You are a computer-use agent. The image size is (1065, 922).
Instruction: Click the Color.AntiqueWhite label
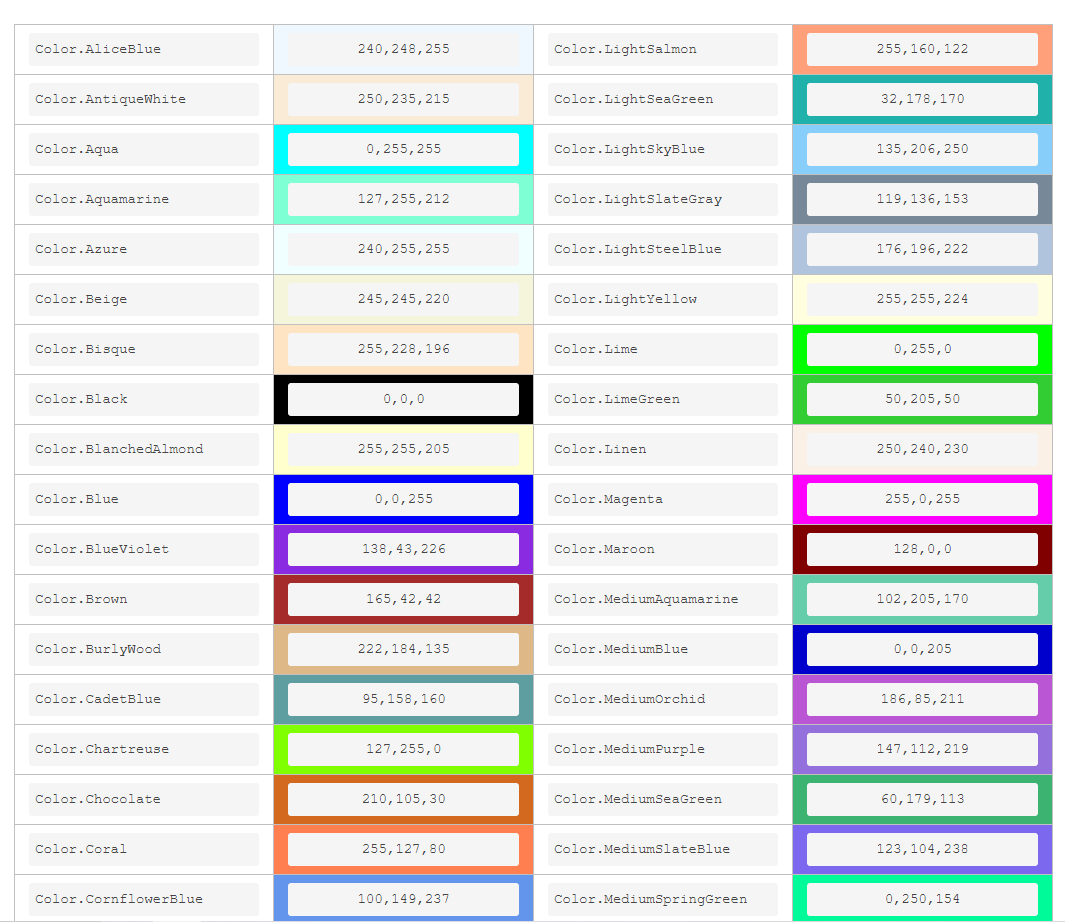(144, 99)
